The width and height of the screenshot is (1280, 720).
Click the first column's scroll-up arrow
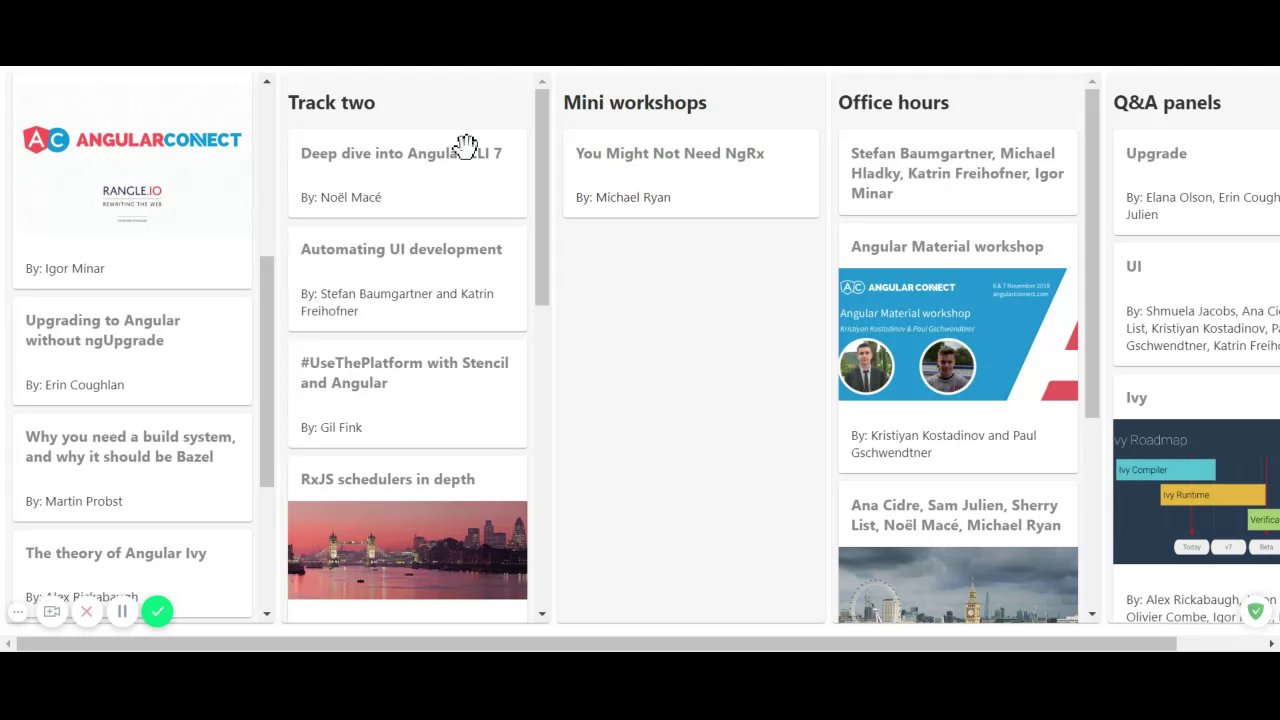point(267,82)
